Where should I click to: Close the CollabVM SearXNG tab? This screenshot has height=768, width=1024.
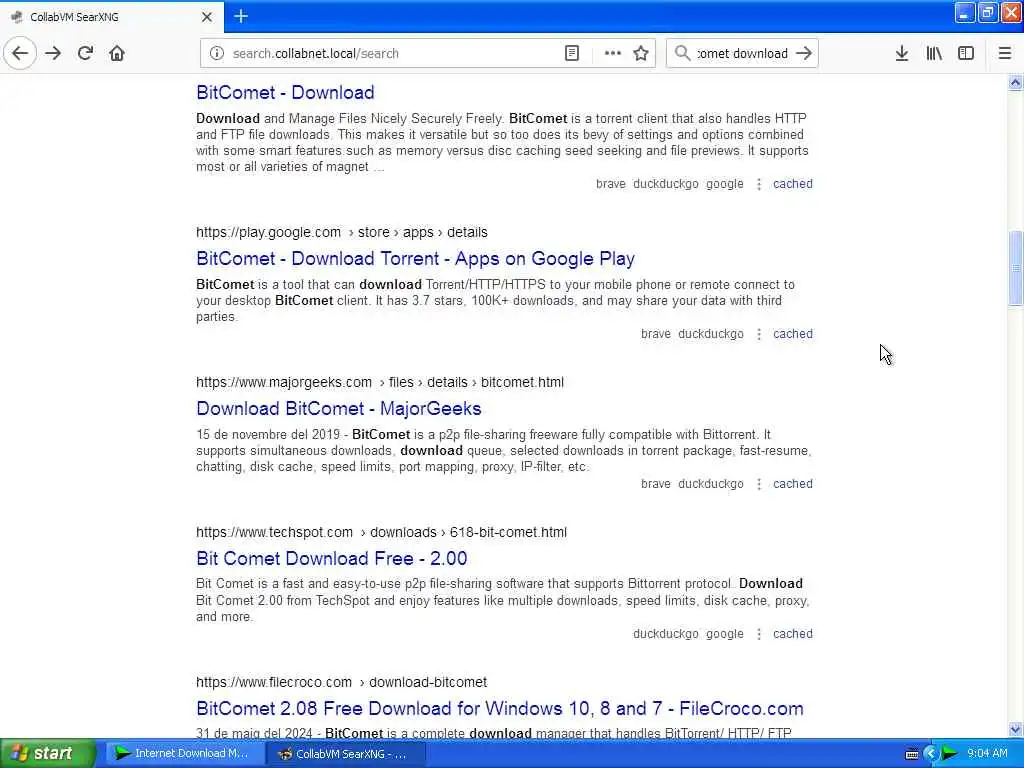pos(207,17)
